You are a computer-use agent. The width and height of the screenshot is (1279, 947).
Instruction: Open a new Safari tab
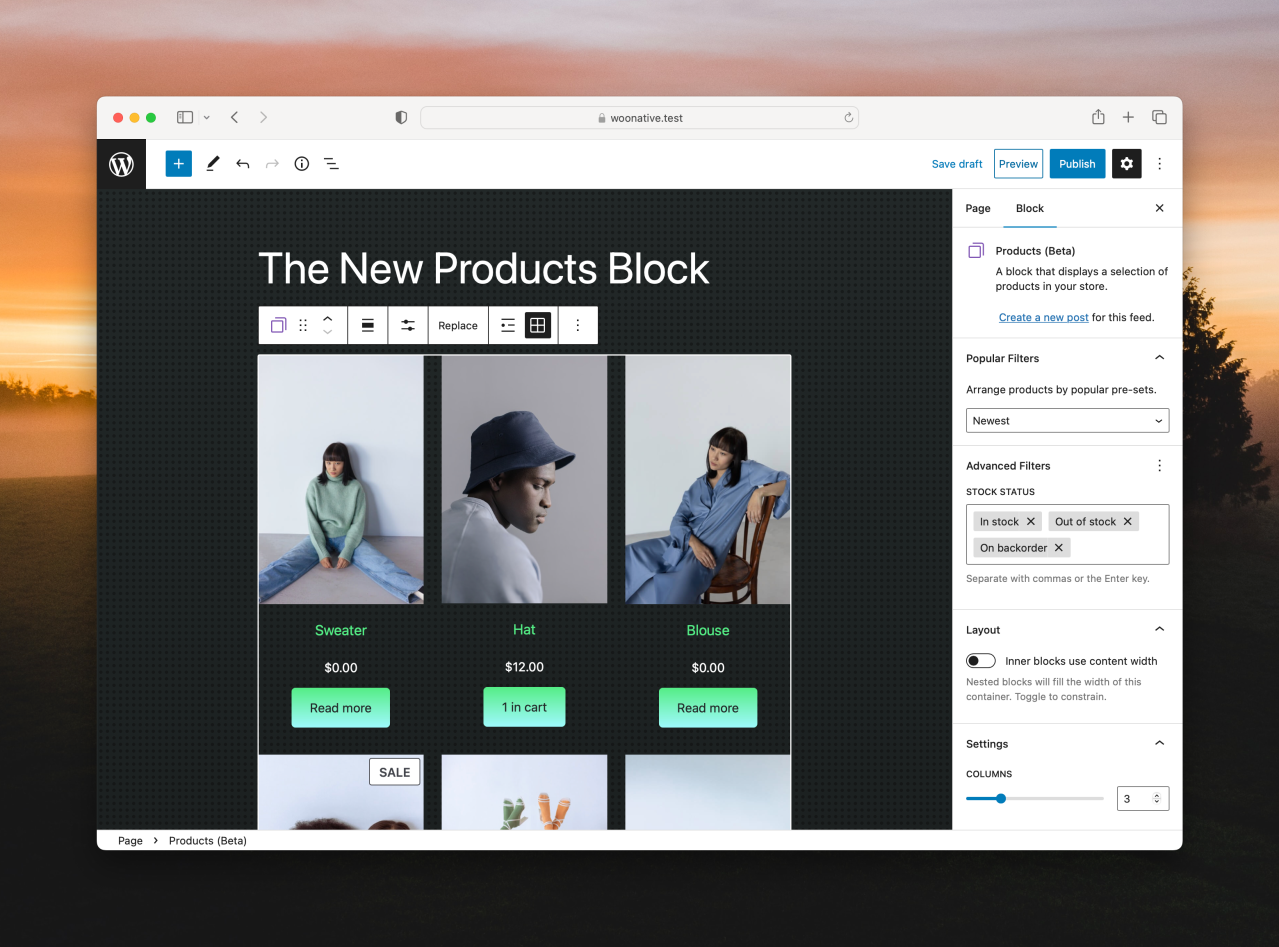coord(1128,117)
